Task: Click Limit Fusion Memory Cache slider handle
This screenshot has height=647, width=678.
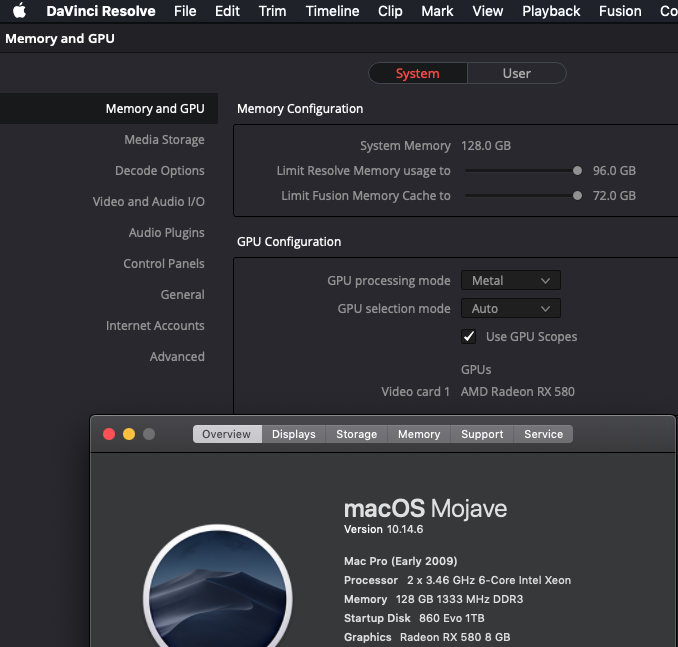Action: 577,196
